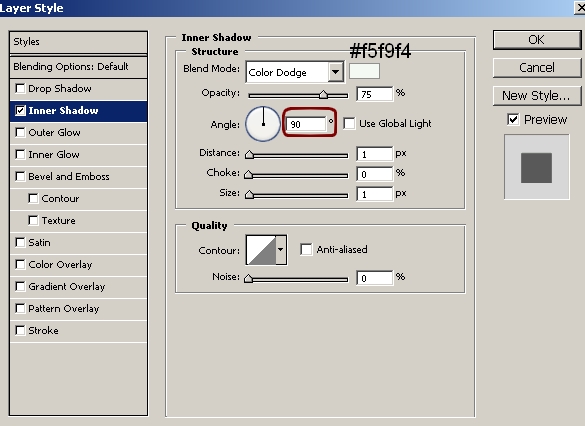This screenshot has width=585, height=426.
Task: Enable the Outer Glow checkbox
Action: tap(20, 133)
